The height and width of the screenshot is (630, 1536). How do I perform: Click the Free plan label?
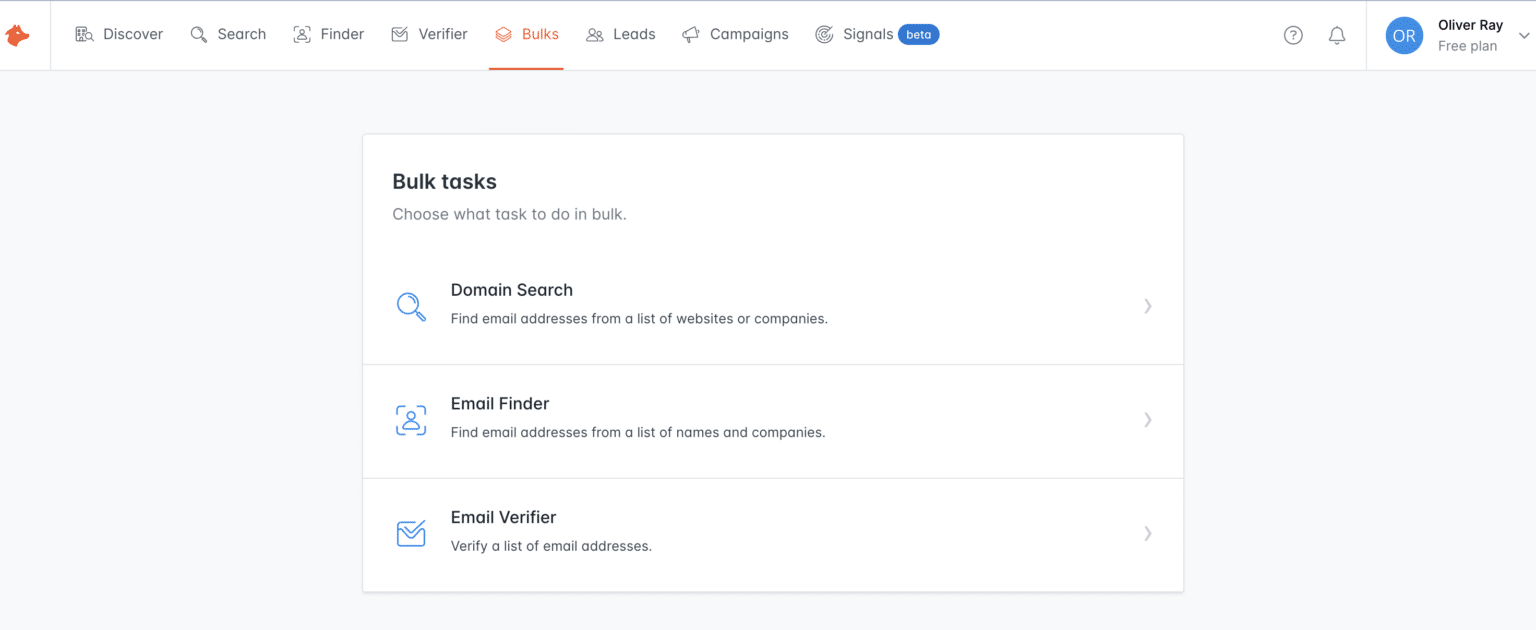1467,46
